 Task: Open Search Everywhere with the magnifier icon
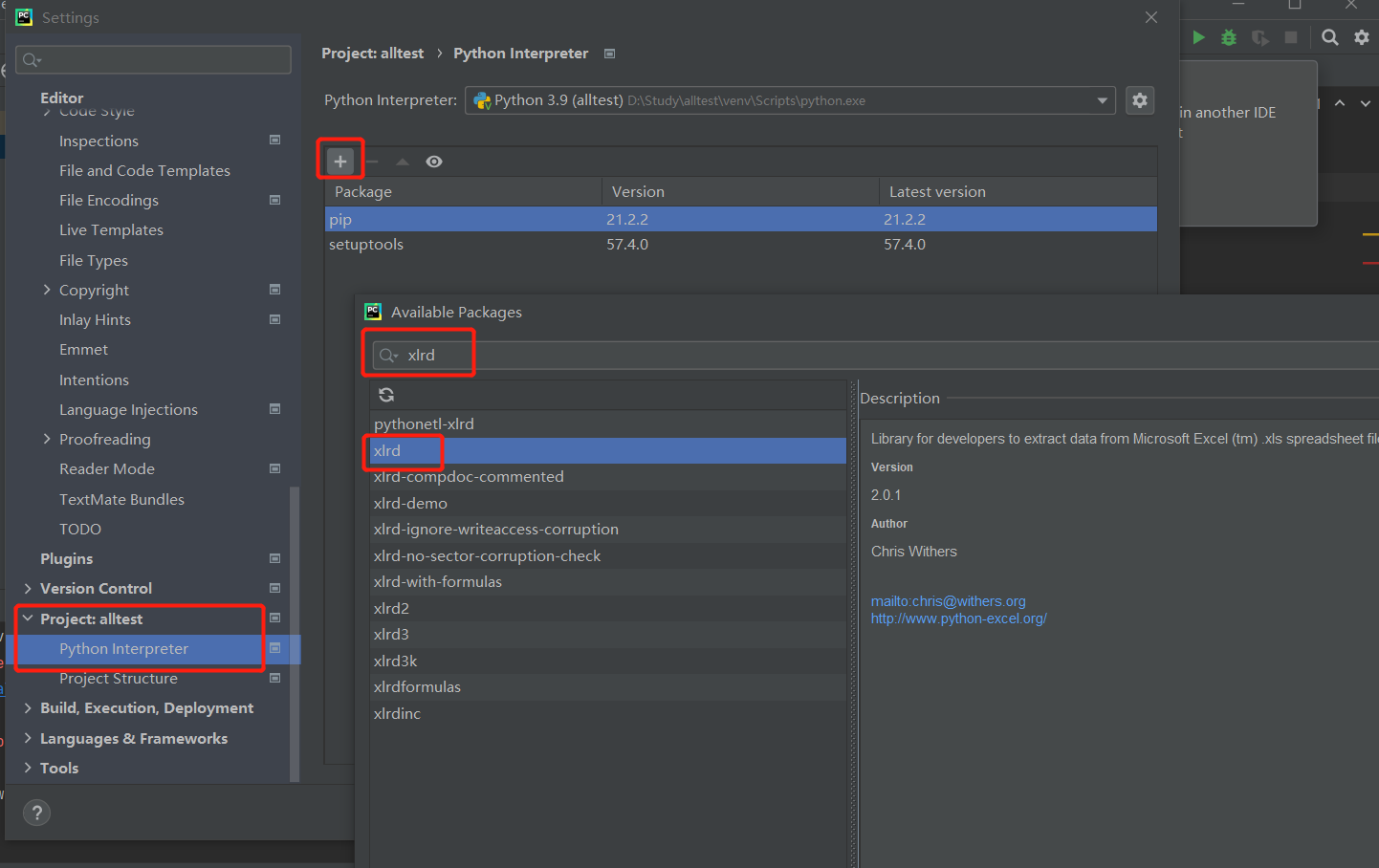pyautogui.click(x=1330, y=37)
